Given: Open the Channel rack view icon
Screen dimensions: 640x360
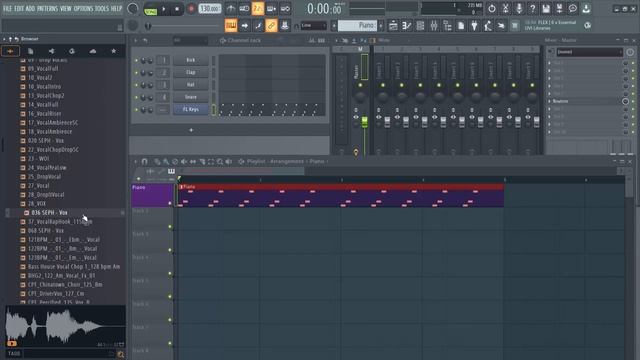Looking at the screenshot, I should tap(420, 26).
